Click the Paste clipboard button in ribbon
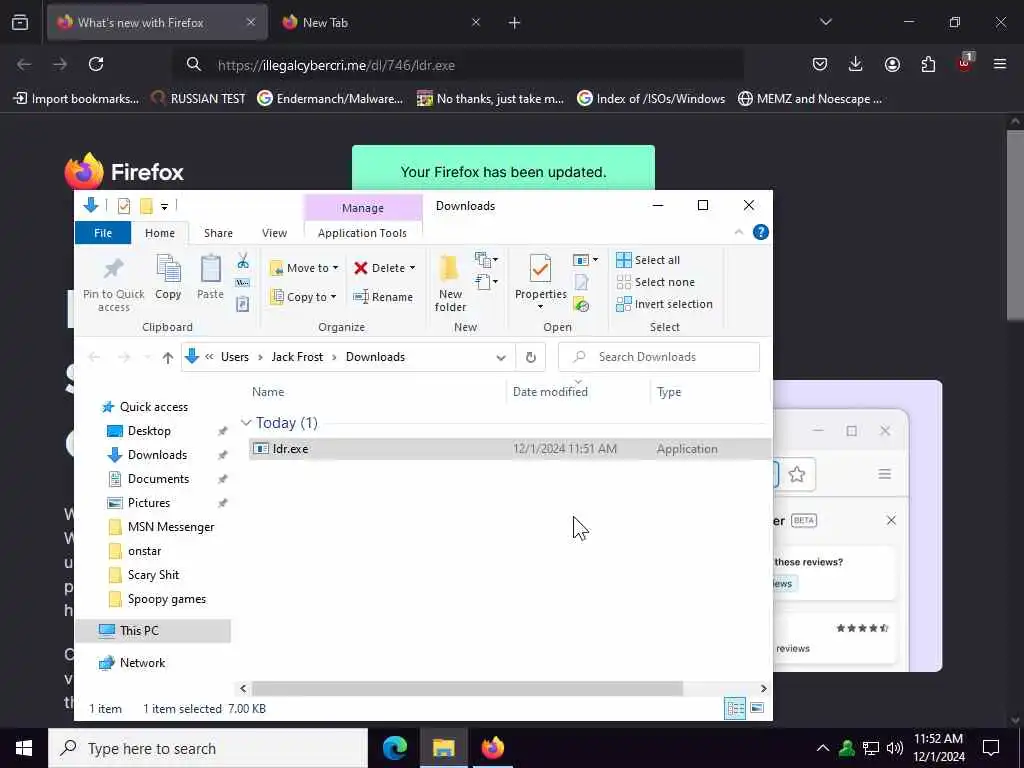Image resolution: width=1024 pixels, height=768 pixels. click(x=210, y=278)
